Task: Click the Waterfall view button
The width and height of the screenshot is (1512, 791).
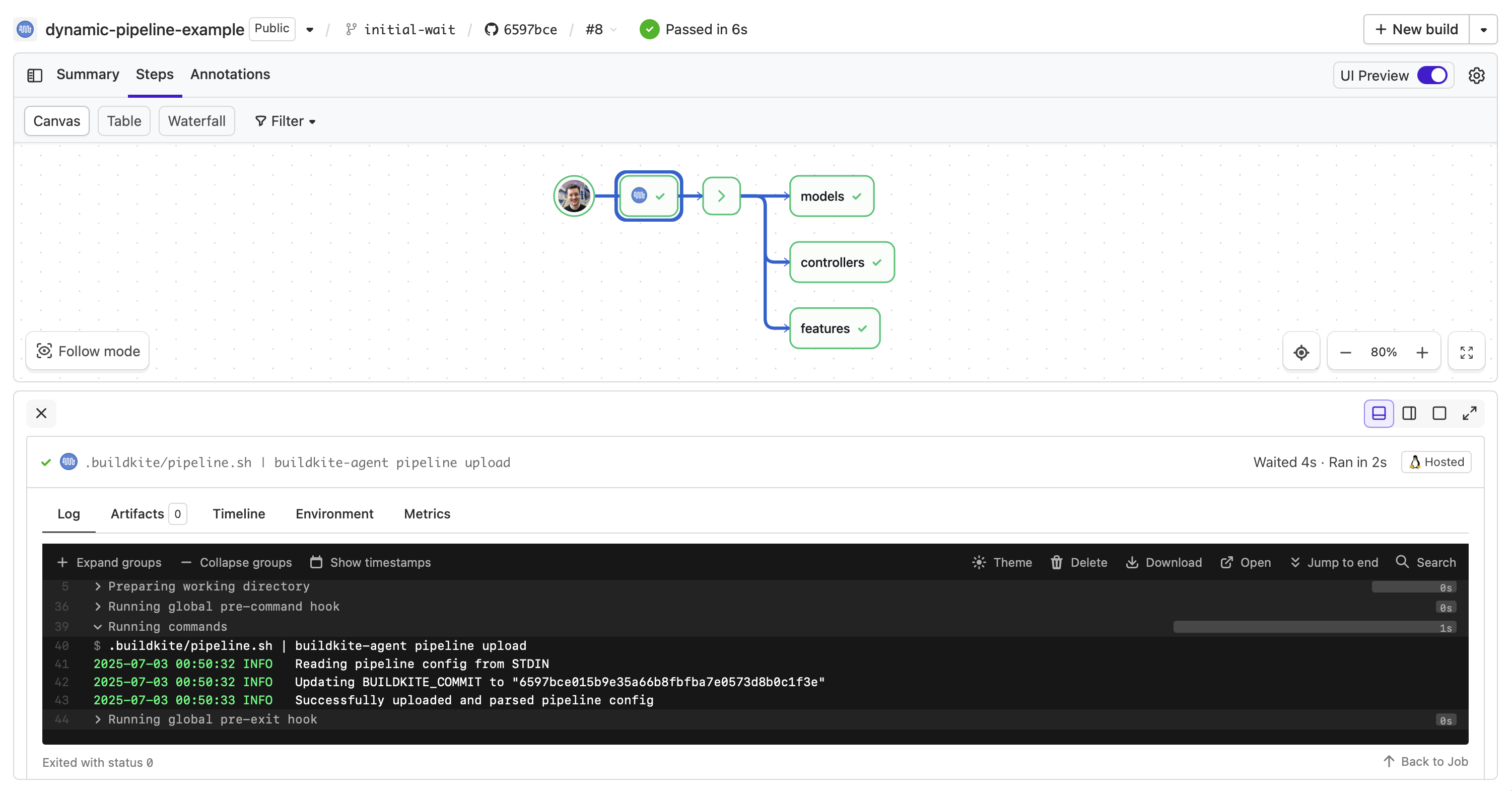Action: (x=196, y=121)
